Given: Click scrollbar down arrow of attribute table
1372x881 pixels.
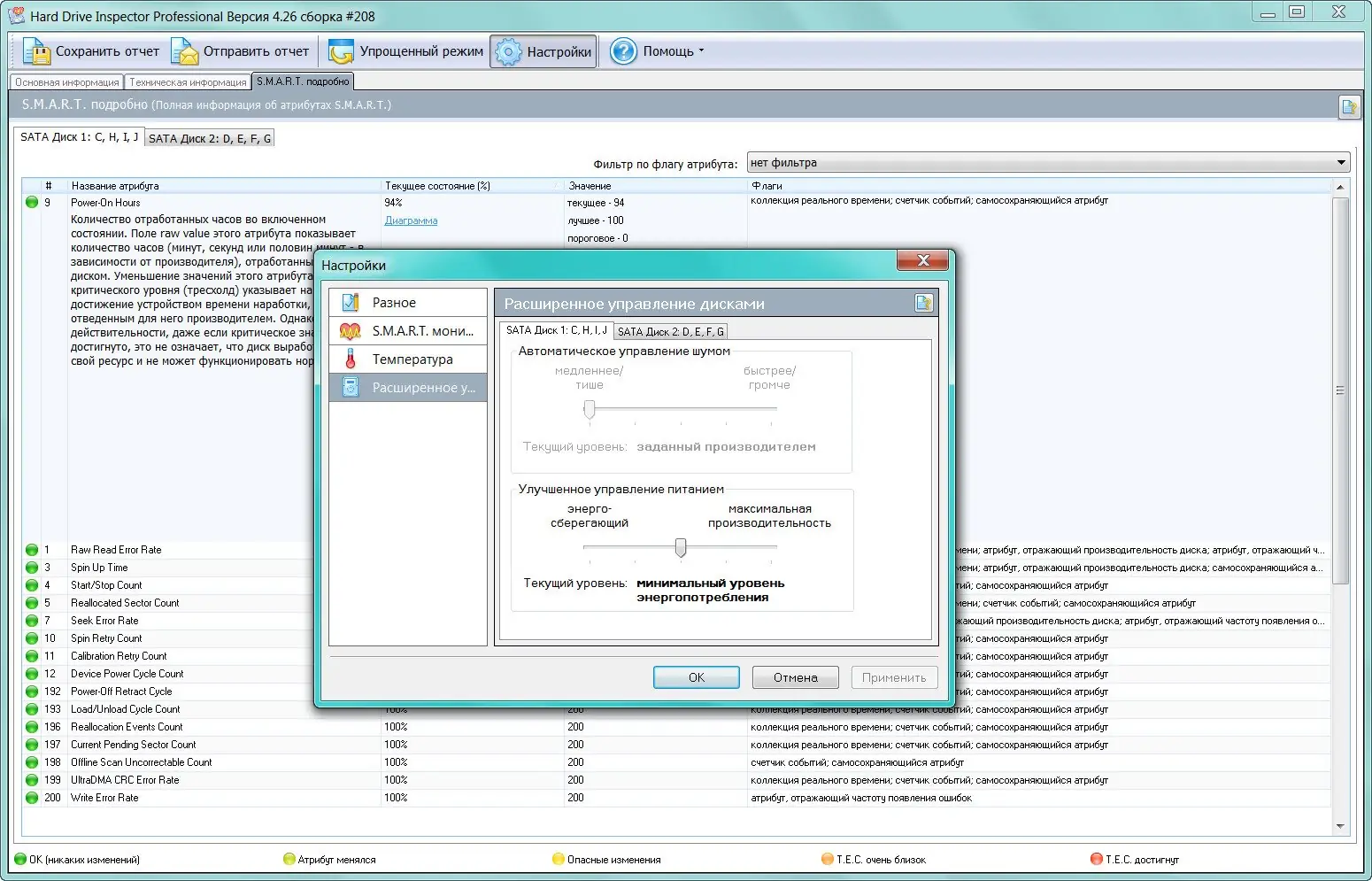Looking at the screenshot, I should tap(1340, 826).
